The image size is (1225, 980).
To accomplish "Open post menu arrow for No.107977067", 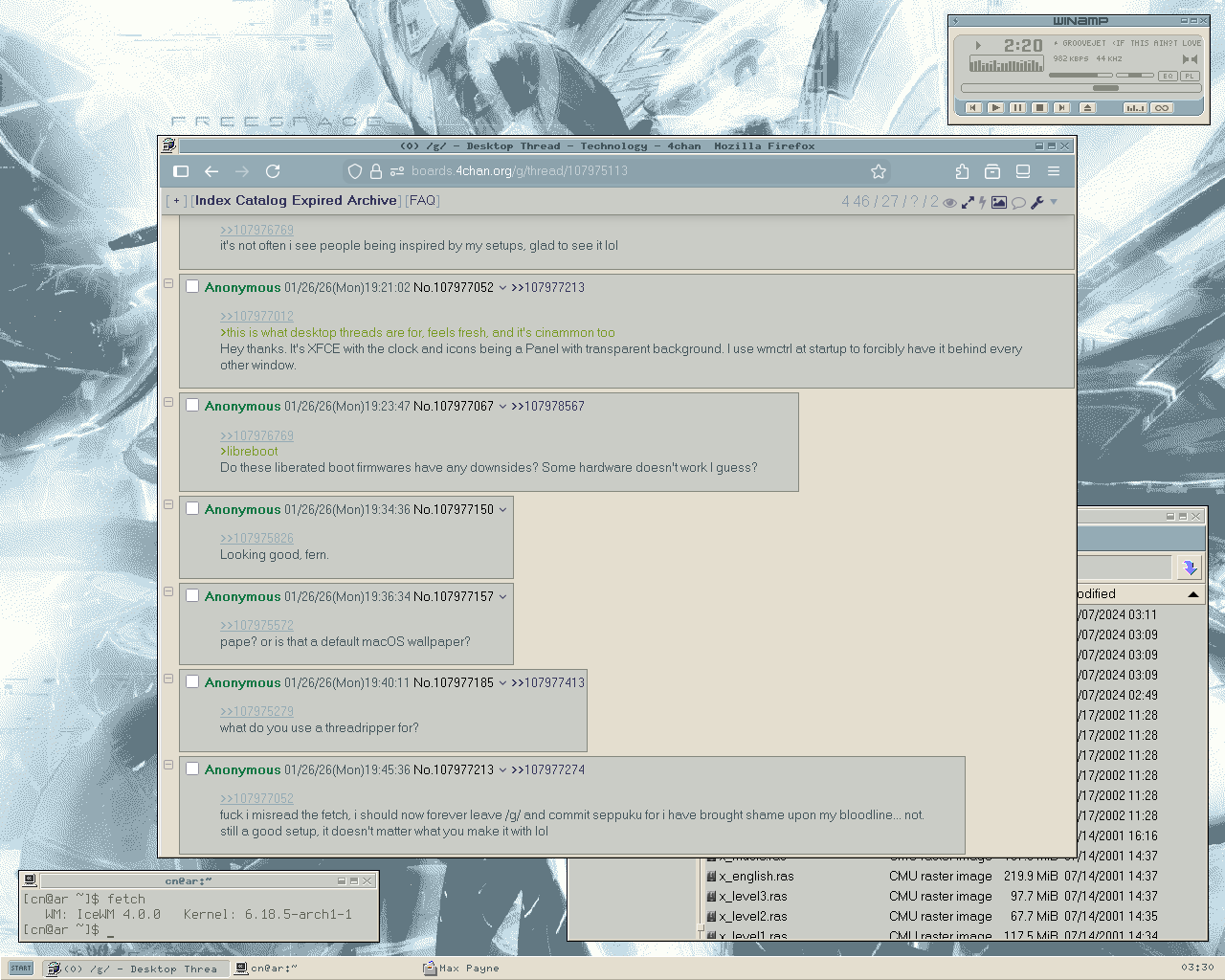I will click(502, 407).
